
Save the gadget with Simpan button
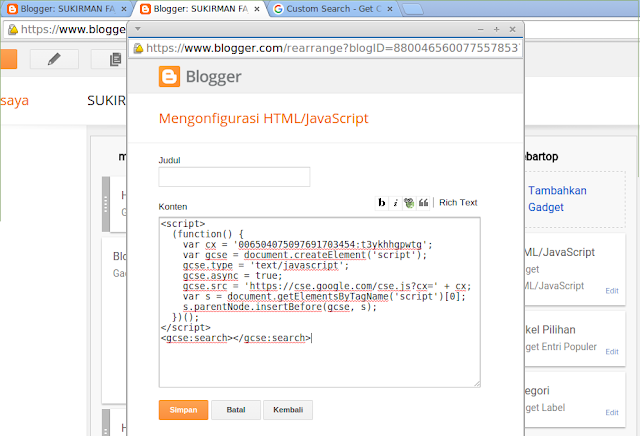tap(183, 410)
